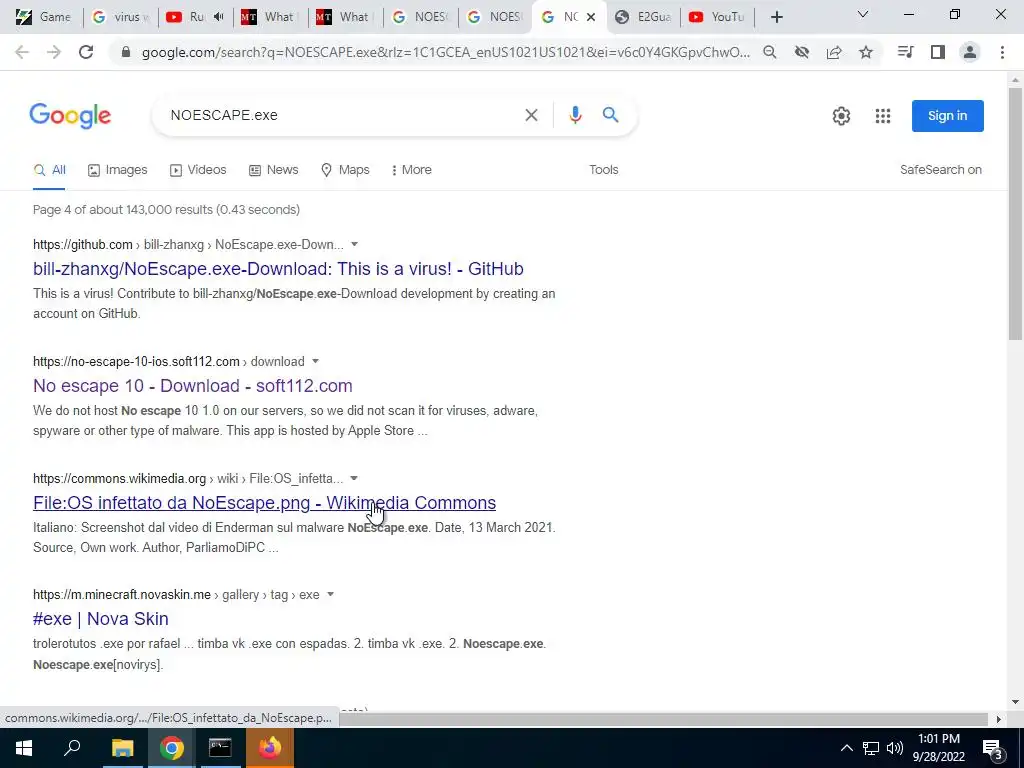Submit search with magnifier icon
The image size is (1024, 768).
[x=611, y=115]
